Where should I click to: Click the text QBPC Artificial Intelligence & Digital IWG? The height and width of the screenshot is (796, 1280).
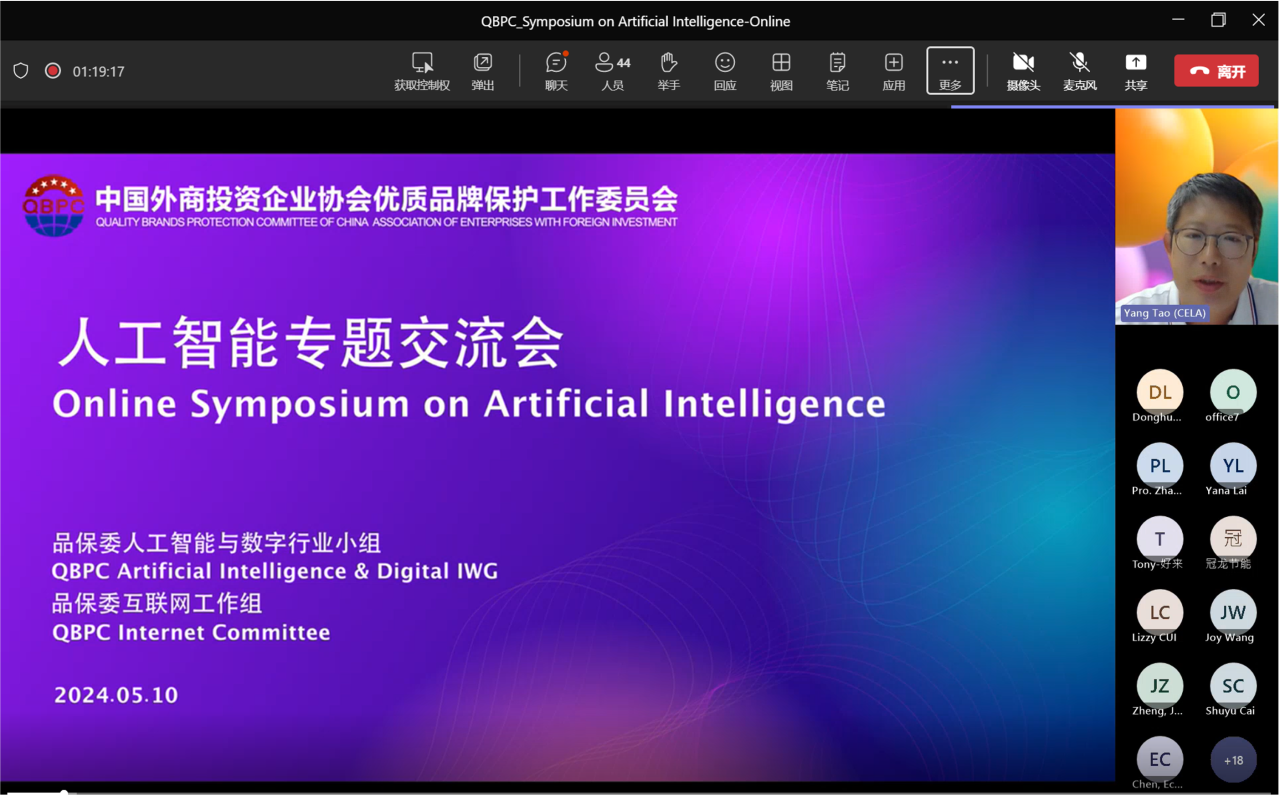(x=275, y=572)
